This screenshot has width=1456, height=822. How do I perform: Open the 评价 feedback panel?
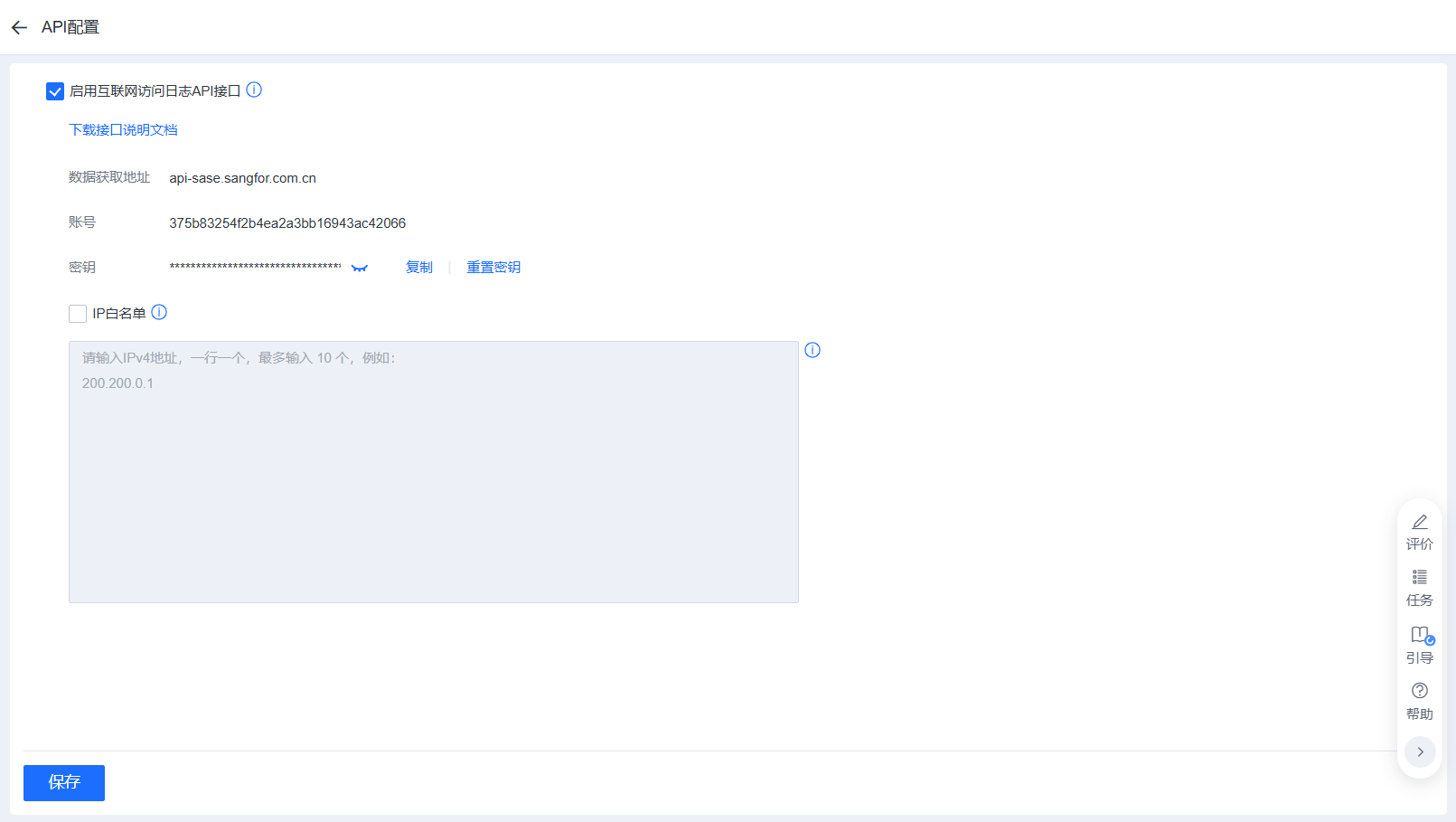coord(1419,532)
